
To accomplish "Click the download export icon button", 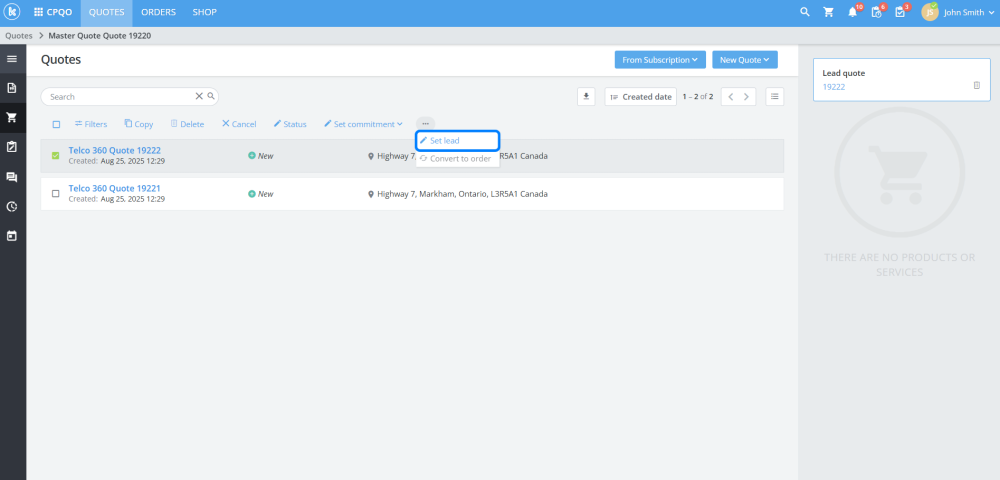I will click(586, 96).
